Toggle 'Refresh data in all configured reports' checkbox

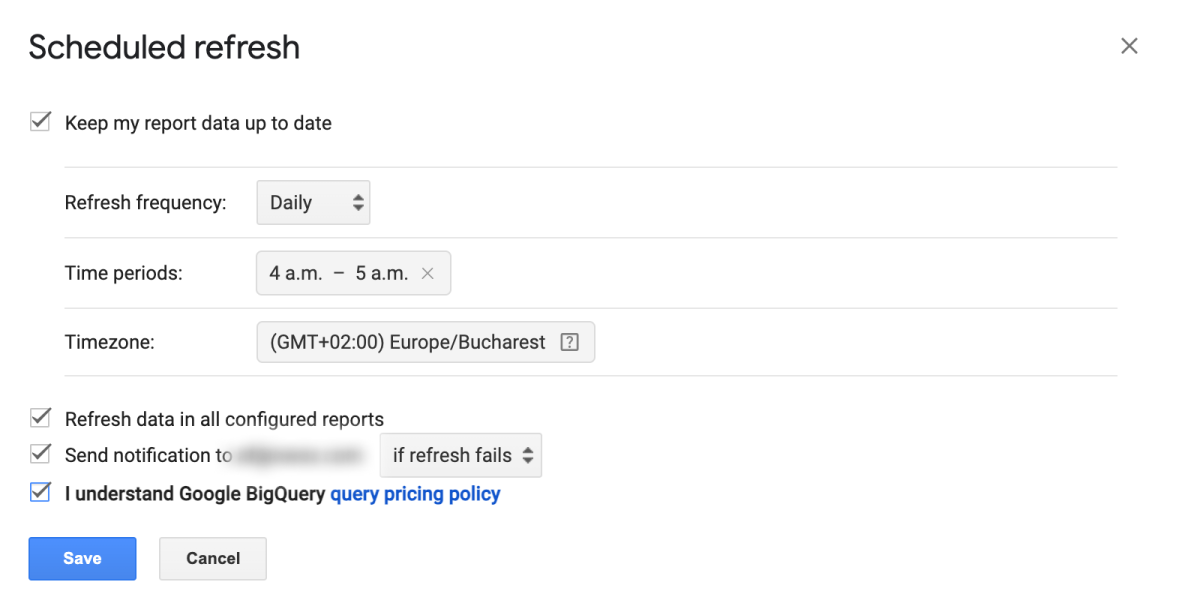[40, 417]
